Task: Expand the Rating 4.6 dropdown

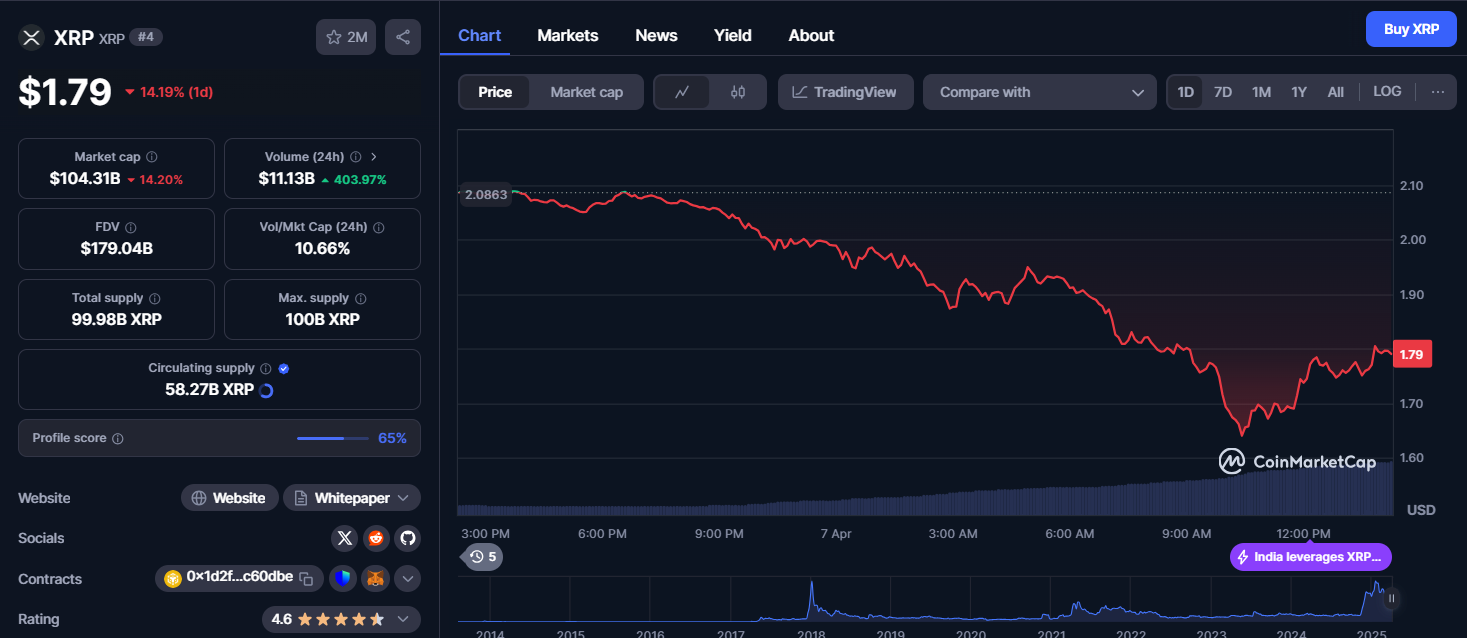Action: (341, 619)
